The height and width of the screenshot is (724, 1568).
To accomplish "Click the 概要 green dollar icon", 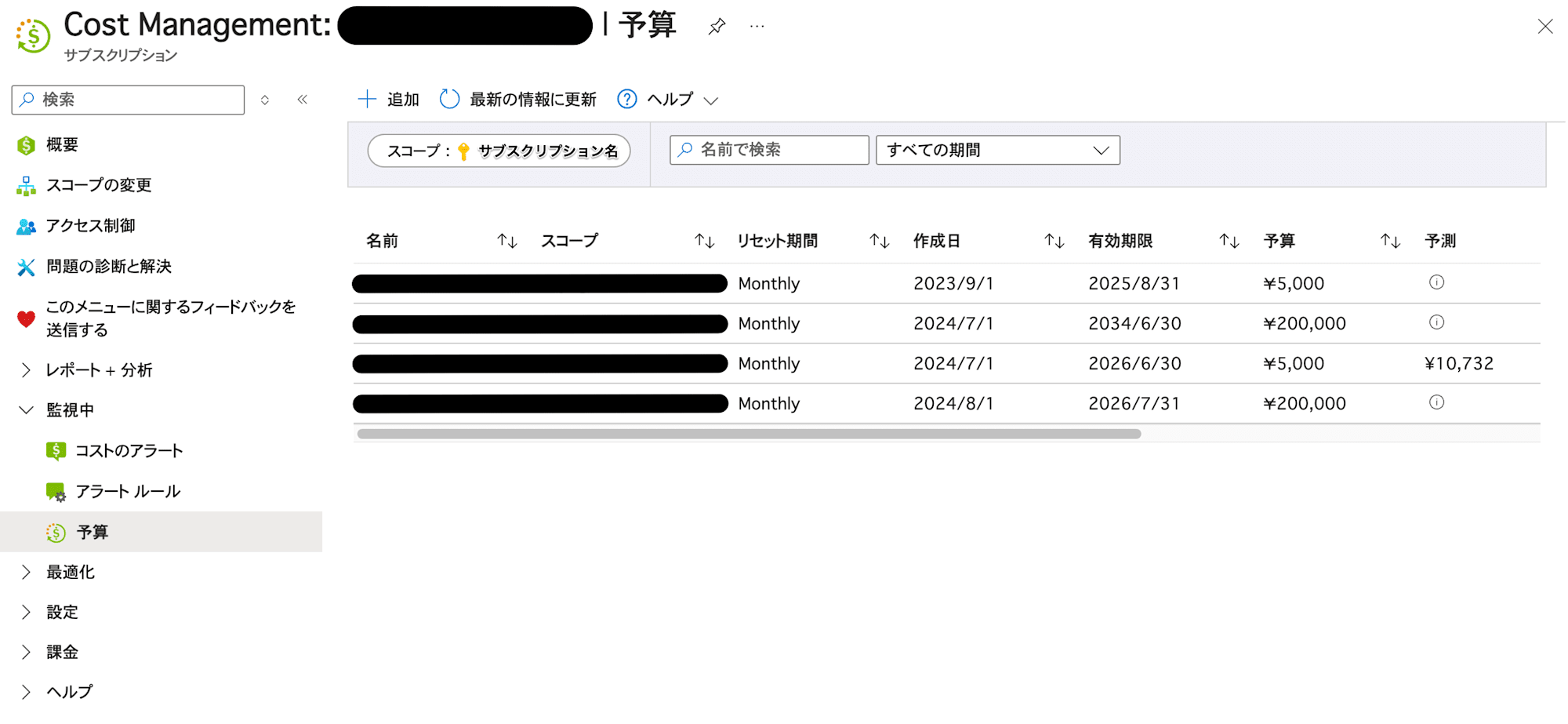I will coord(26,145).
